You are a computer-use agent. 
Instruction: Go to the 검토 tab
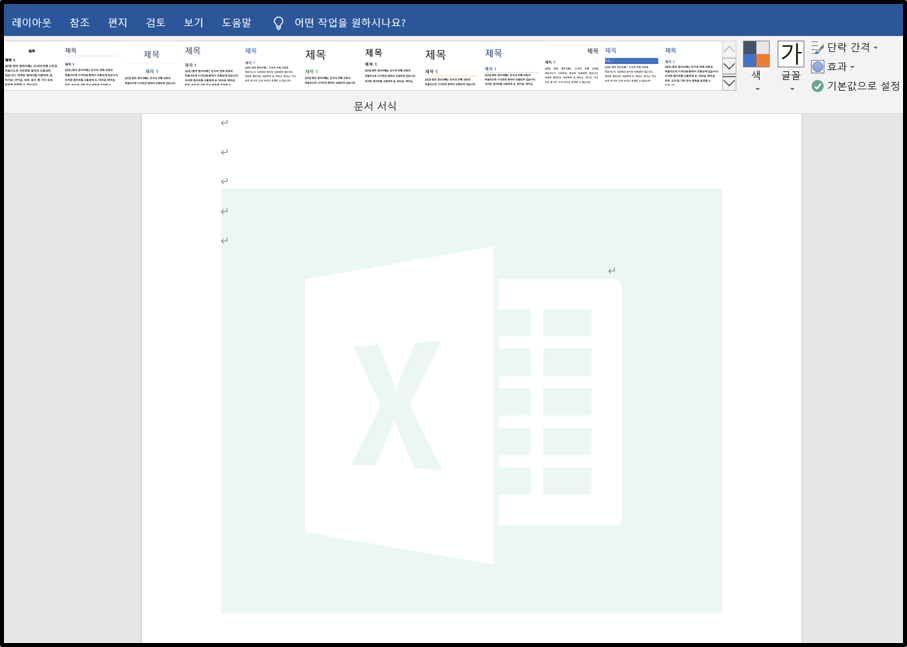point(156,23)
